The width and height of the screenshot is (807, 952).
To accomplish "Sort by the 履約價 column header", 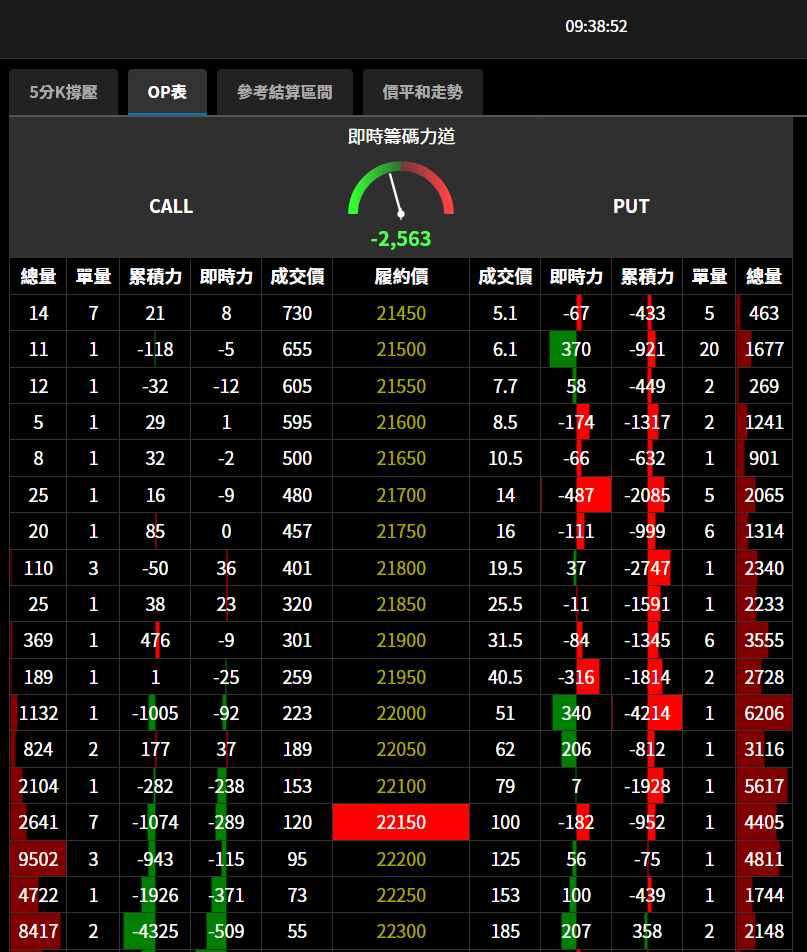I will tap(401, 277).
